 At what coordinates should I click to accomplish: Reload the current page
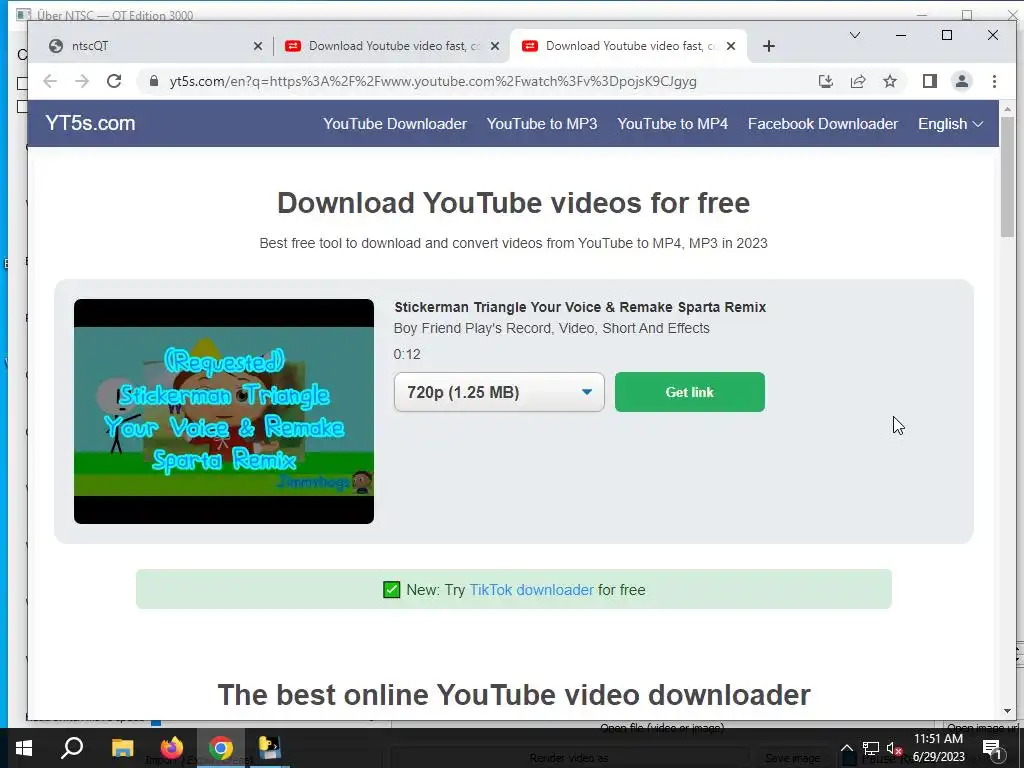[x=114, y=81]
